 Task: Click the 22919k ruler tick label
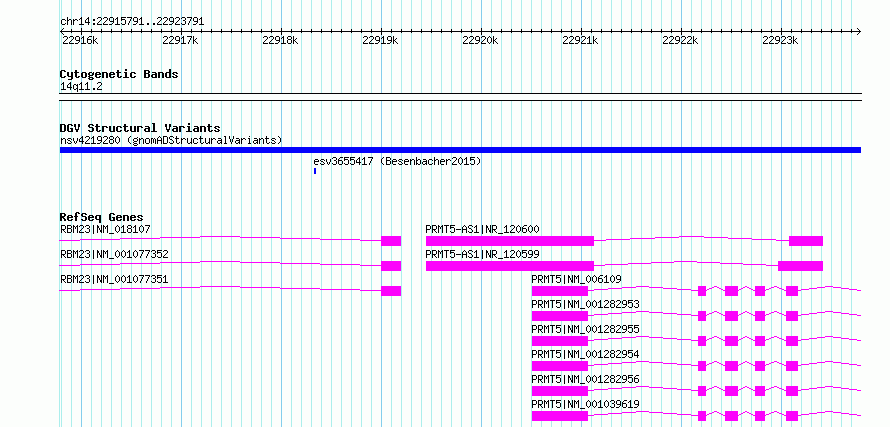click(x=380, y=40)
